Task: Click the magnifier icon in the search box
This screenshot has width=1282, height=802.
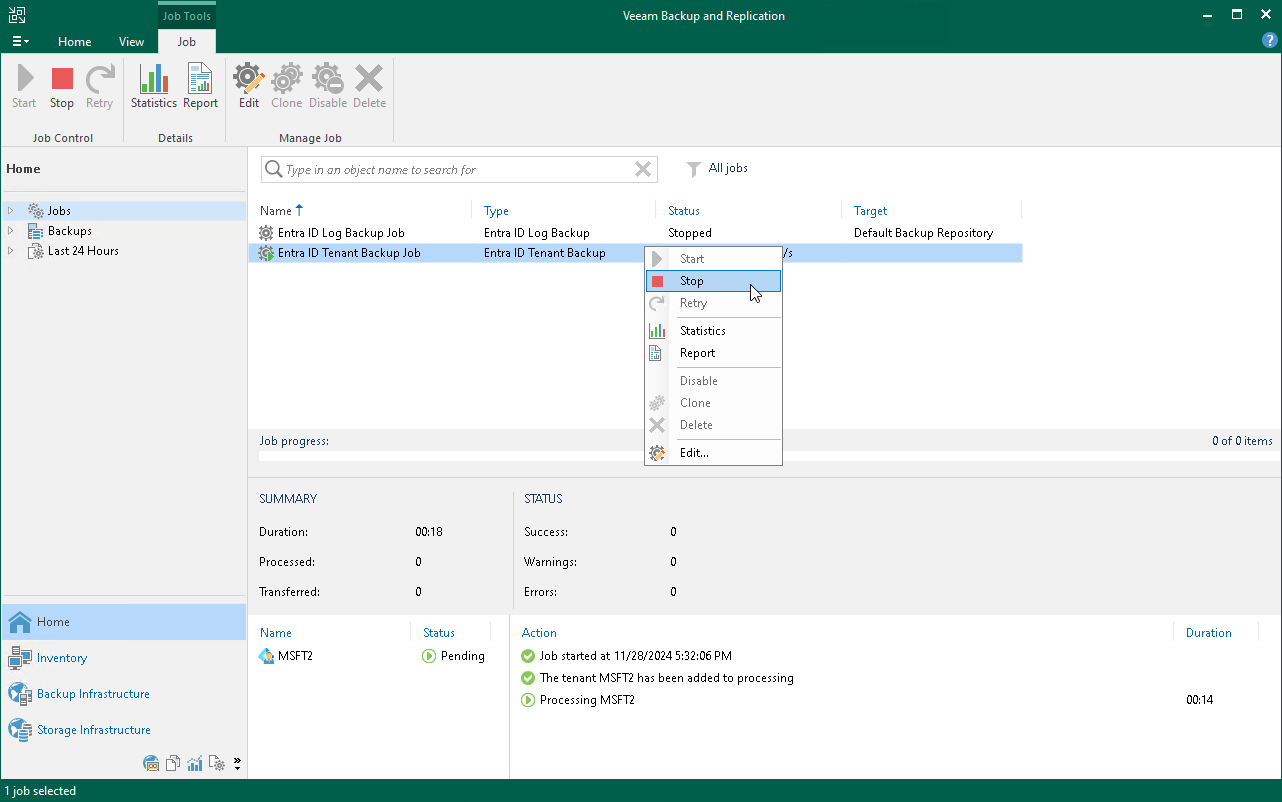Action: pyautogui.click(x=273, y=170)
